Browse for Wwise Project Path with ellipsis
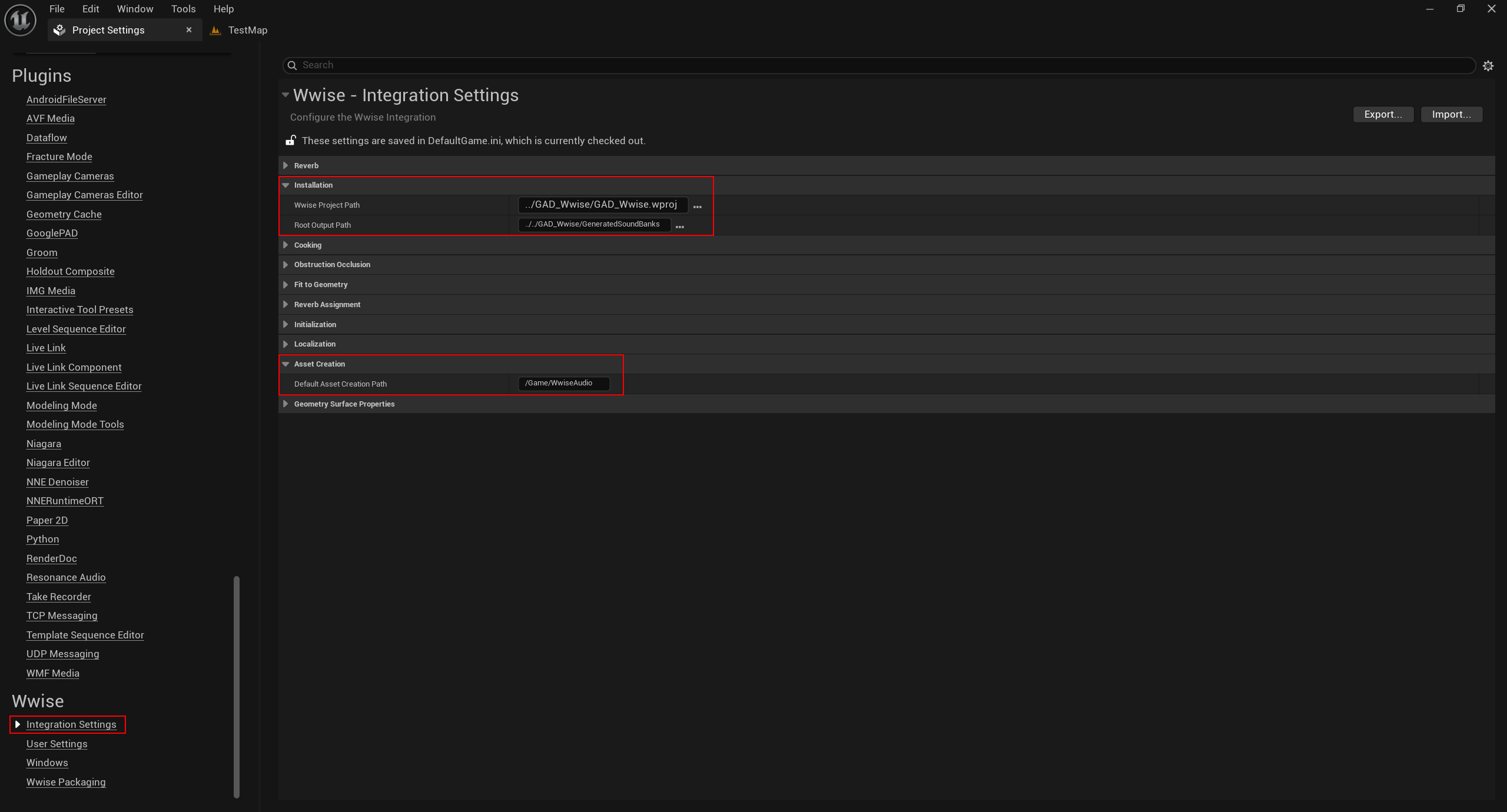1507x812 pixels. click(698, 207)
